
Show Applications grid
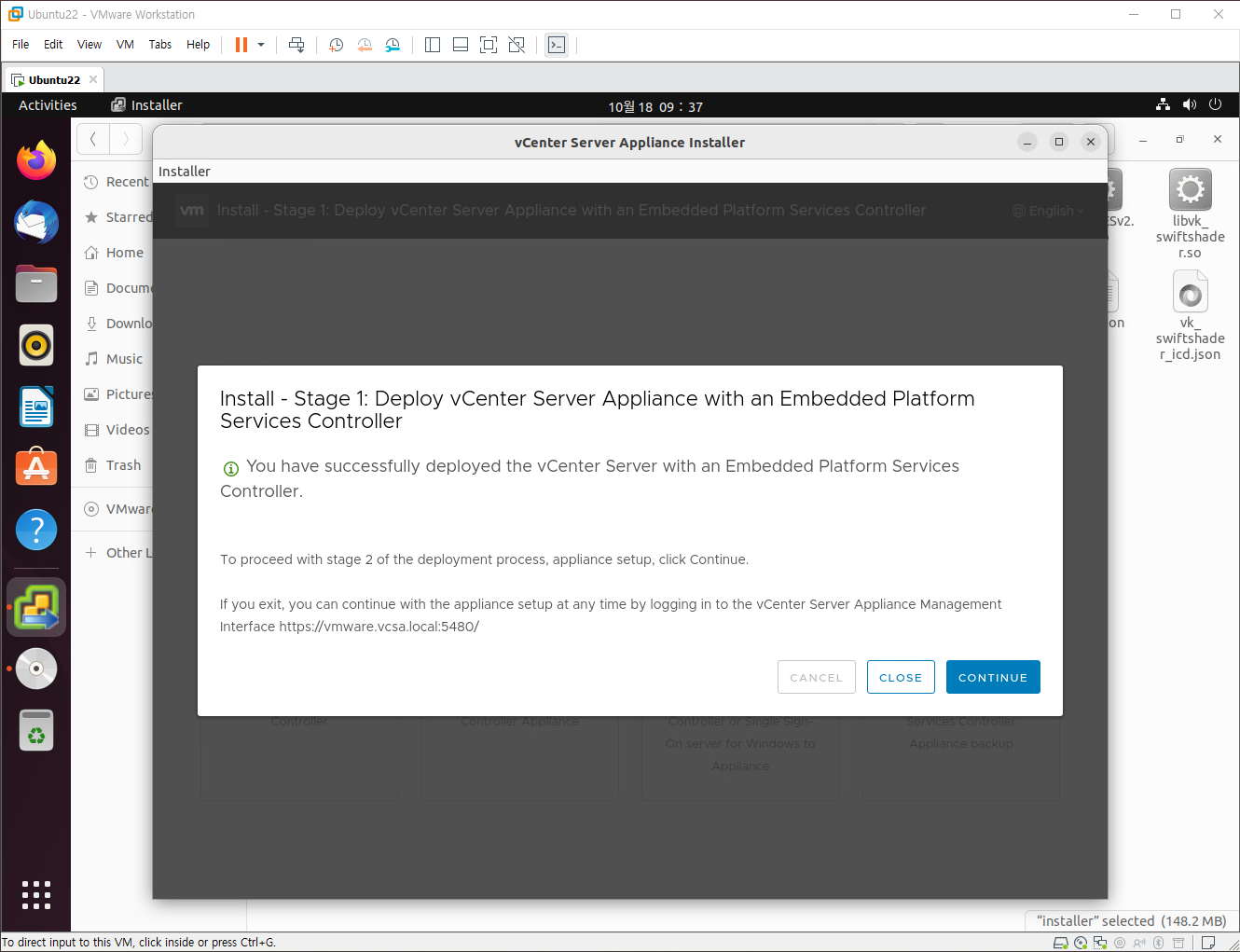coord(36,895)
